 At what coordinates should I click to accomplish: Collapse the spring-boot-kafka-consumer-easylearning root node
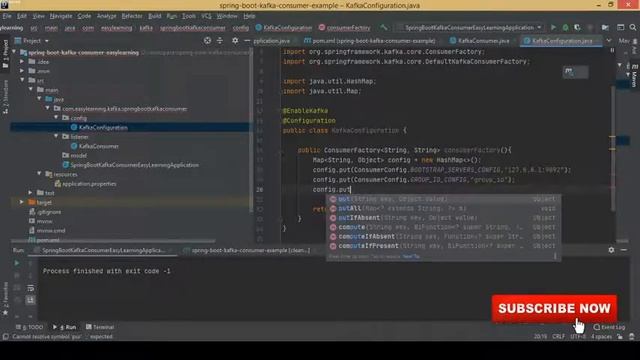coord(15,52)
